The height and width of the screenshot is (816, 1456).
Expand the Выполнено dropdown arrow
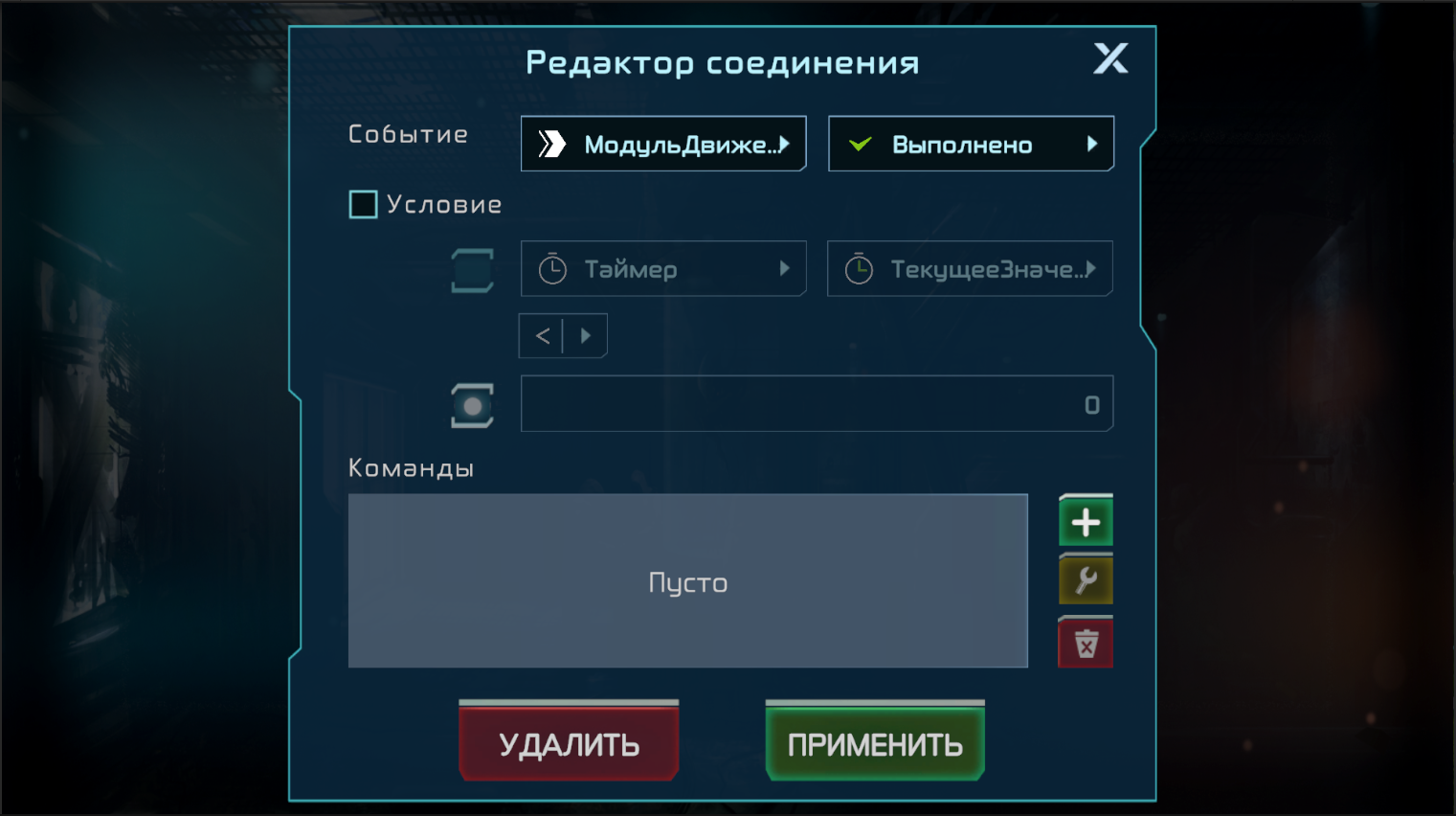click(x=1092, y=144)
